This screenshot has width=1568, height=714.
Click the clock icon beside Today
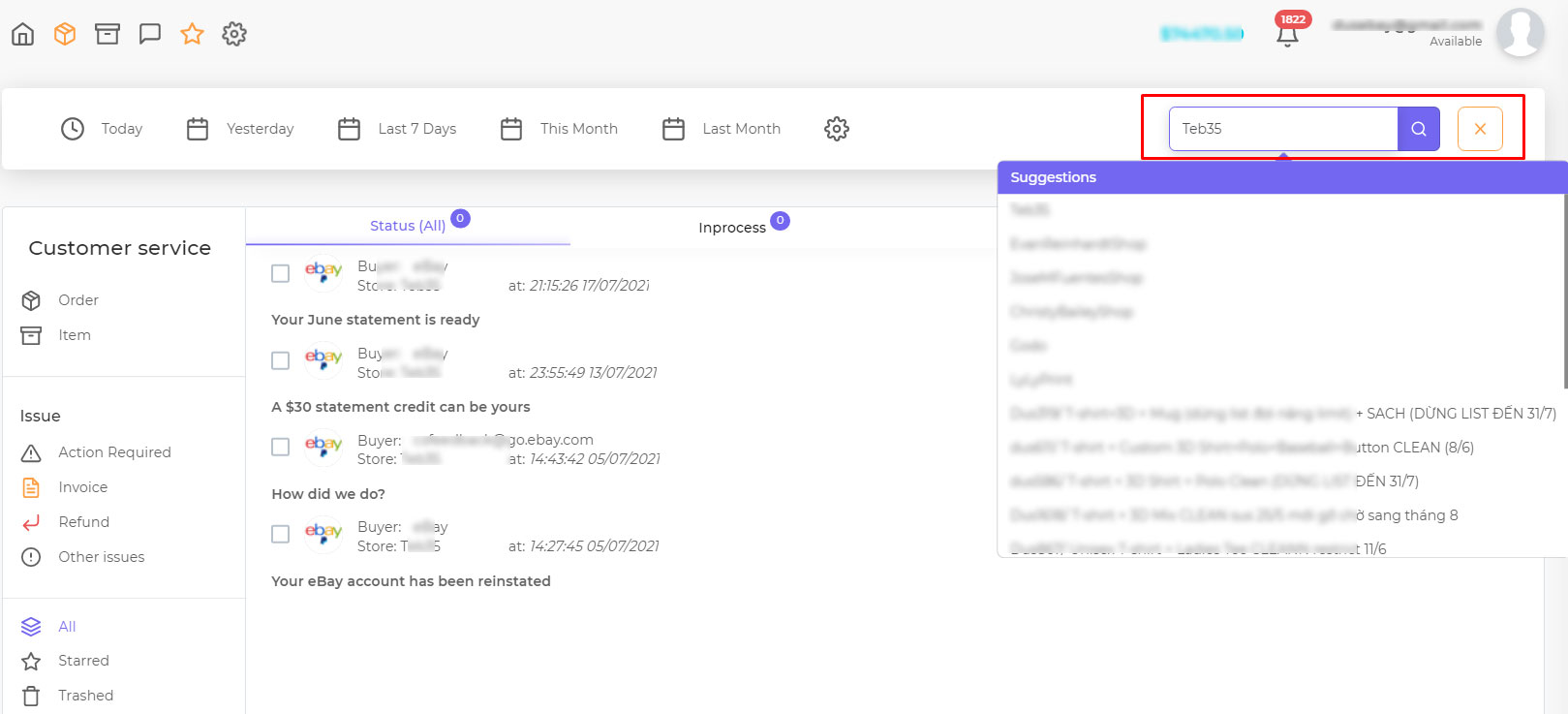(x=73, y=129)
